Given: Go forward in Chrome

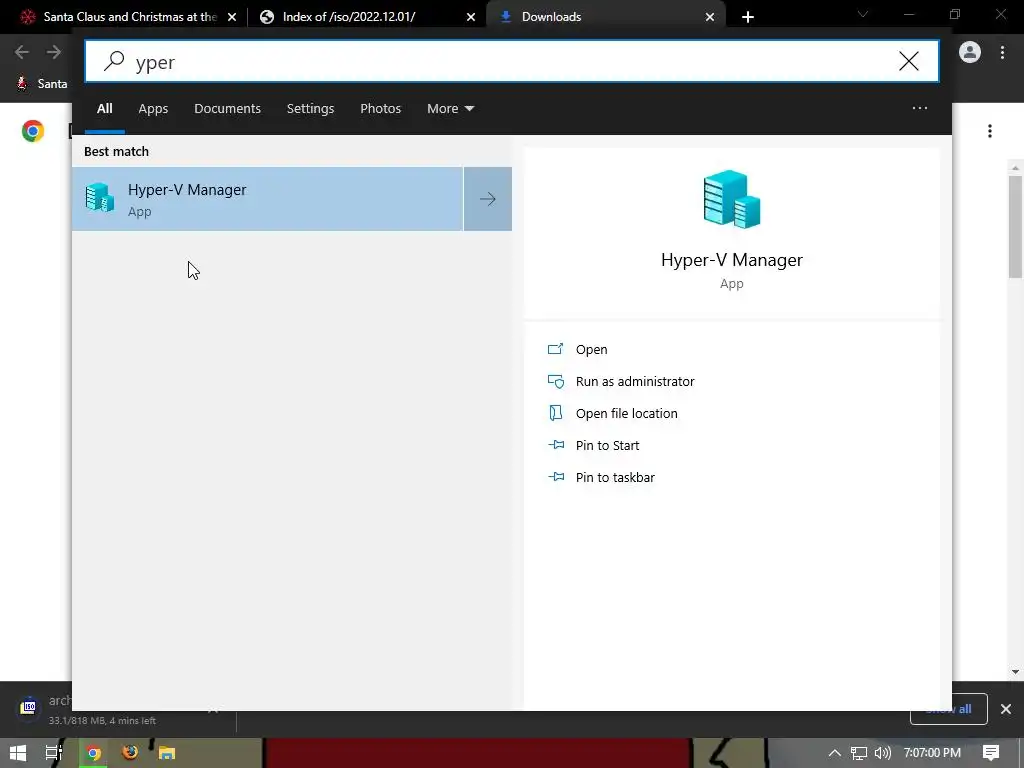Looking at the screenshot, I should click(x=54, y=52).
